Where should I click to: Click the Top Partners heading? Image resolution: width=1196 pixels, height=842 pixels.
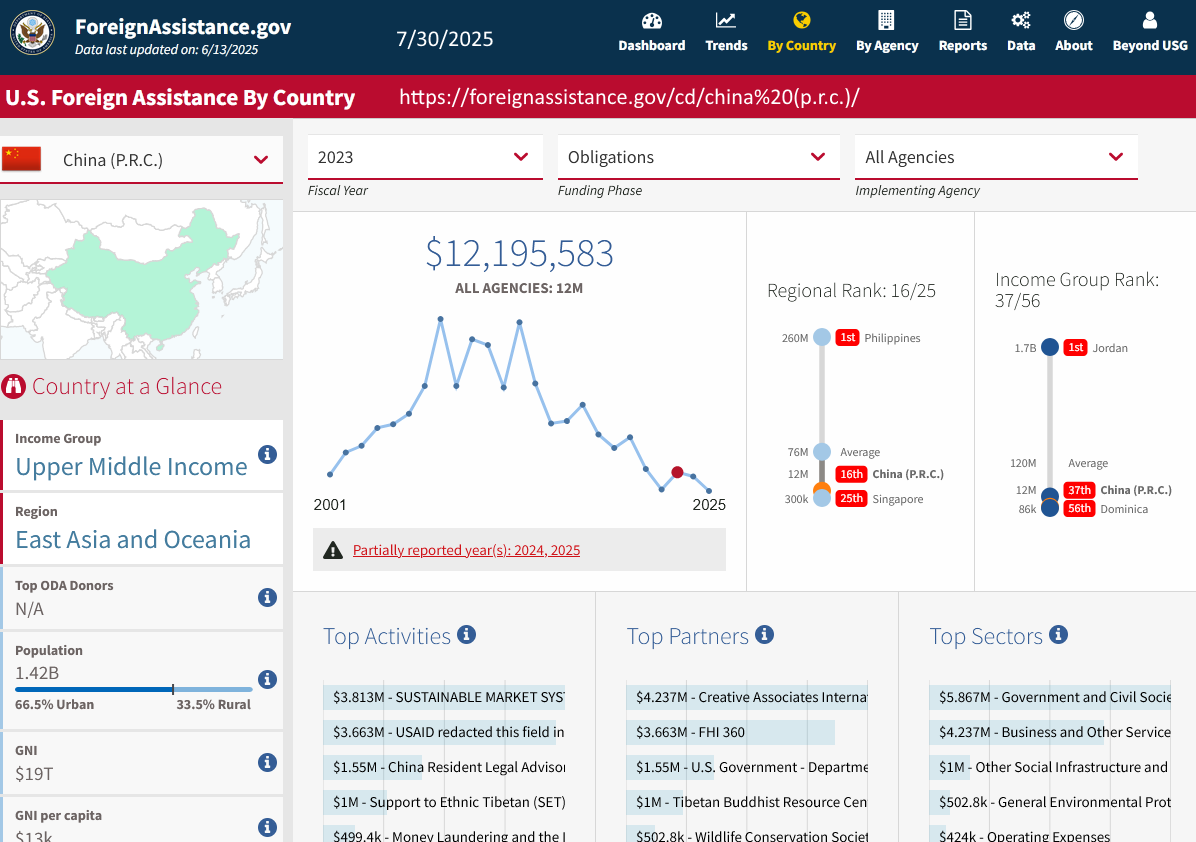tap(687, 636)
